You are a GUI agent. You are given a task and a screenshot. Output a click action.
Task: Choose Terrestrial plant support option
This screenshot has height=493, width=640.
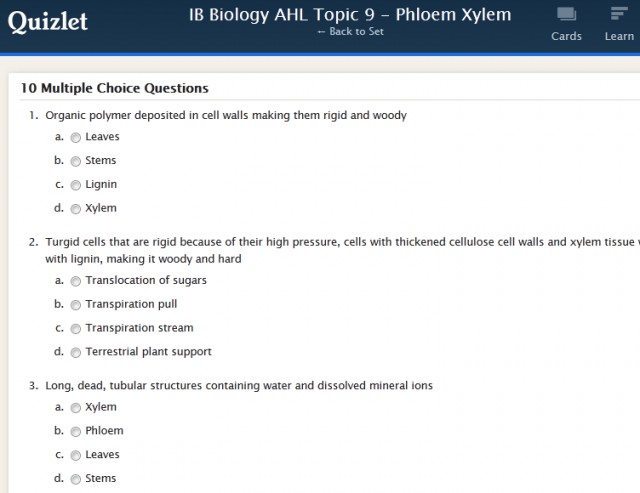pos(76,353)
